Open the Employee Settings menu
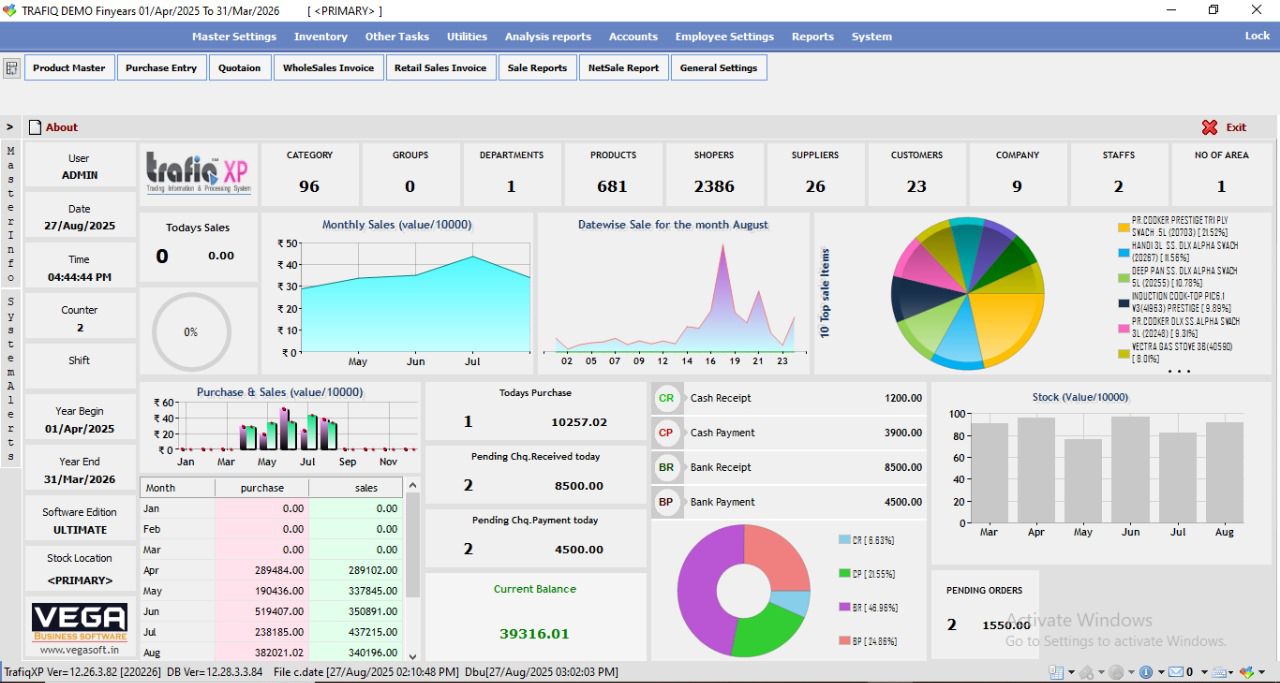This screenshot has height=683, width=1280. coord(724,36)
